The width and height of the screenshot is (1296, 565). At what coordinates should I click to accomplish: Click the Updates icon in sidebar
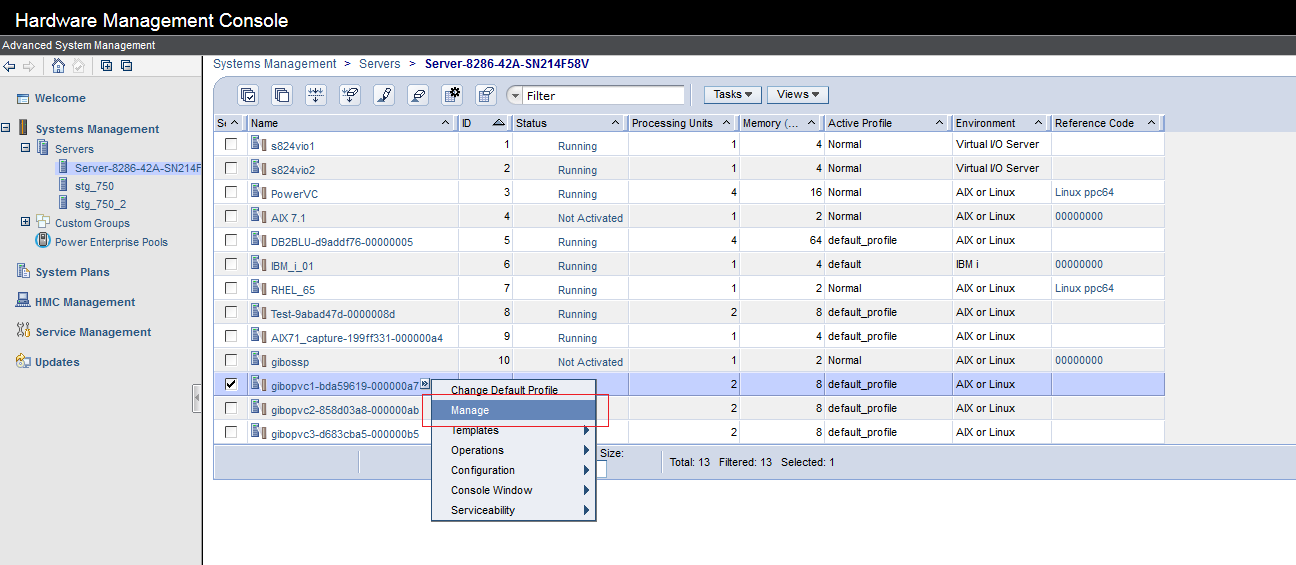pos(24,361)
